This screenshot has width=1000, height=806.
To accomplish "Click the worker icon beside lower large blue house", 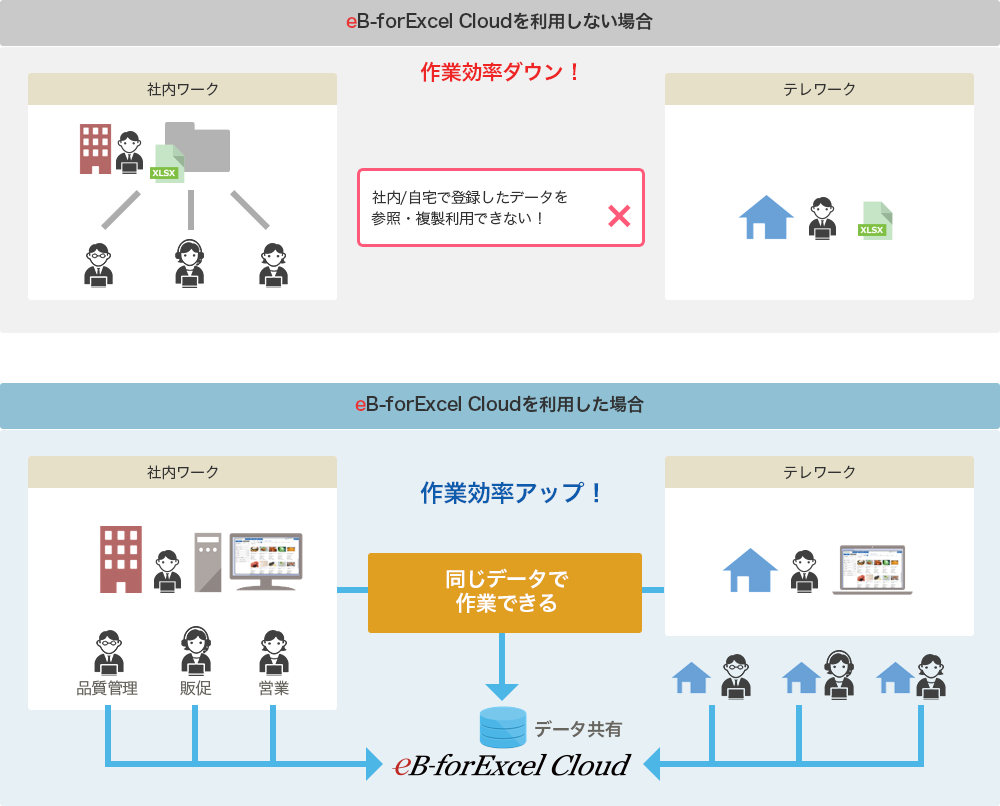I will [x=804, y=571].
